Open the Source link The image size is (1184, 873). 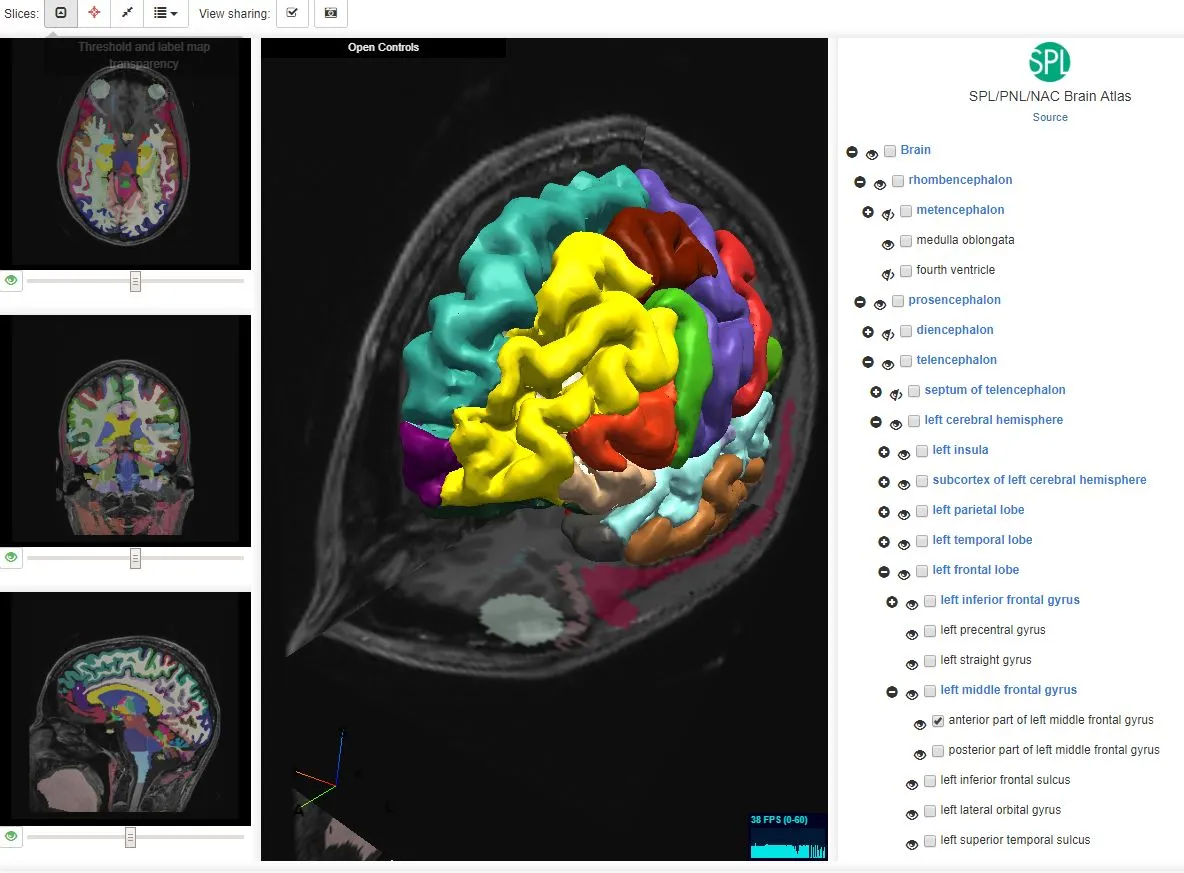(1049, 117)
